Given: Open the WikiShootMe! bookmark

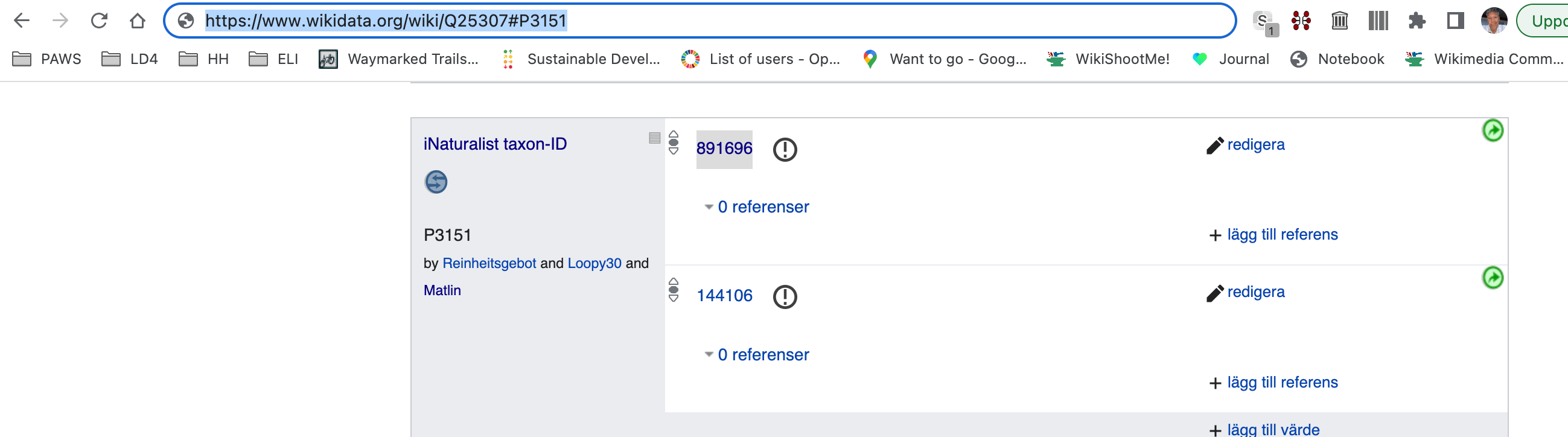Looking at the screenshot, I should tap(1109, 59).
